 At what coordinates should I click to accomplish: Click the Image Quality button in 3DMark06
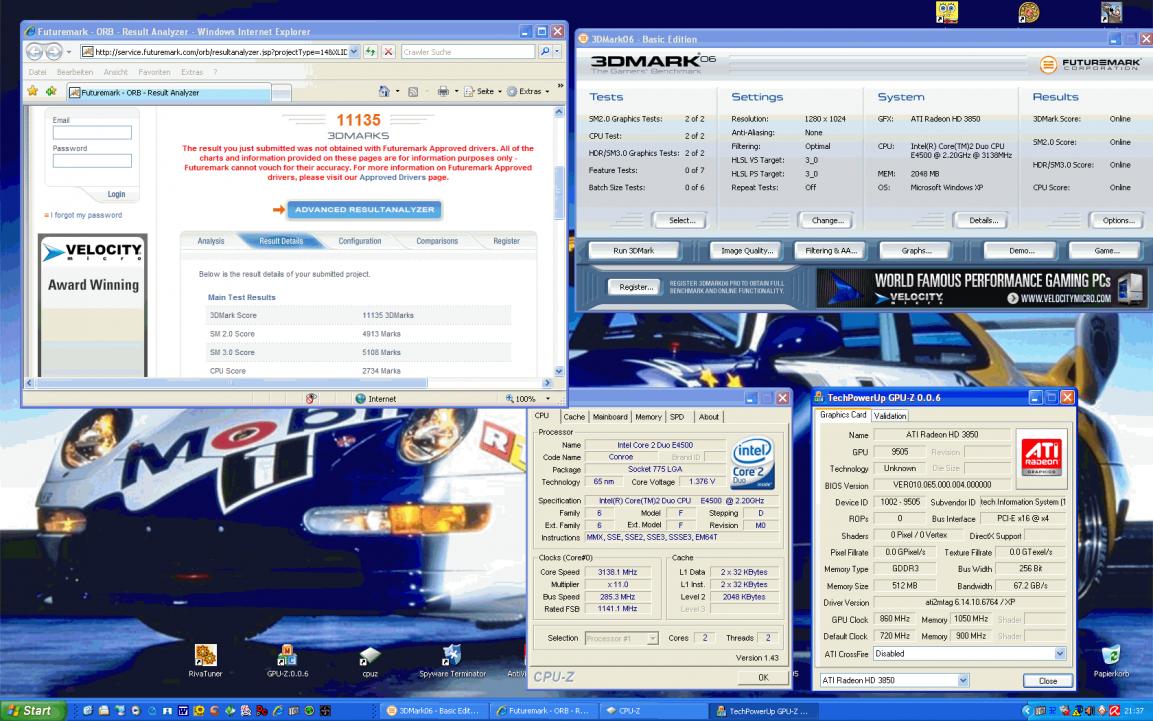pyautogui.click(x=747, y=251)
